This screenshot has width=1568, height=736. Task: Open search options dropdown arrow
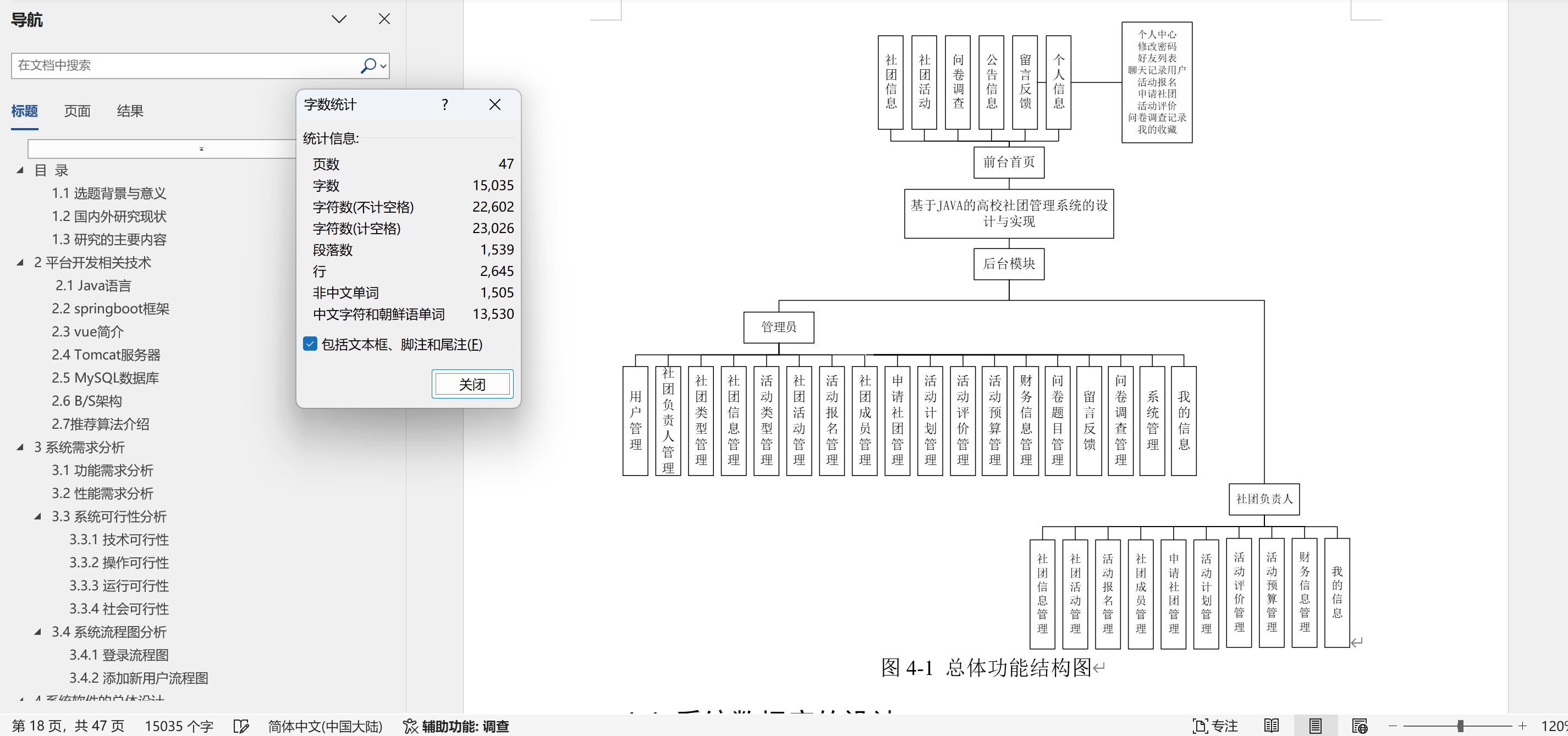pyautogui.click(x=383, y=67)
